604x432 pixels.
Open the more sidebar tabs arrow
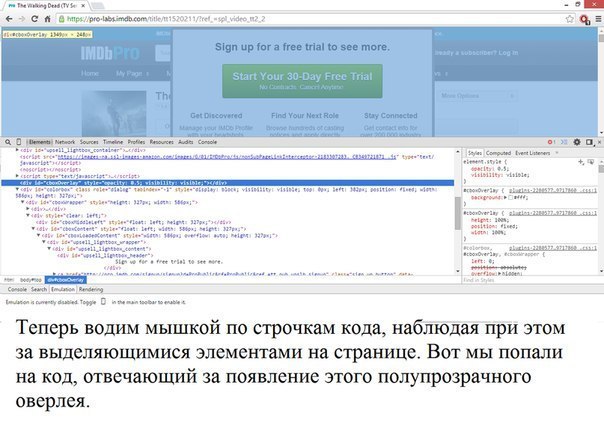[x=557, y=153]
